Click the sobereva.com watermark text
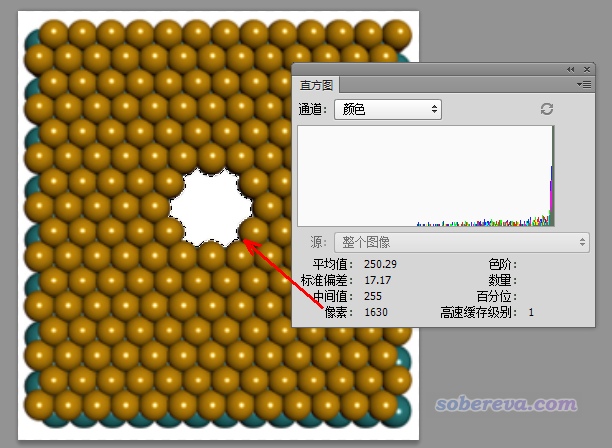Viewport: 612px width, 448px height. [x=505, y=406]
